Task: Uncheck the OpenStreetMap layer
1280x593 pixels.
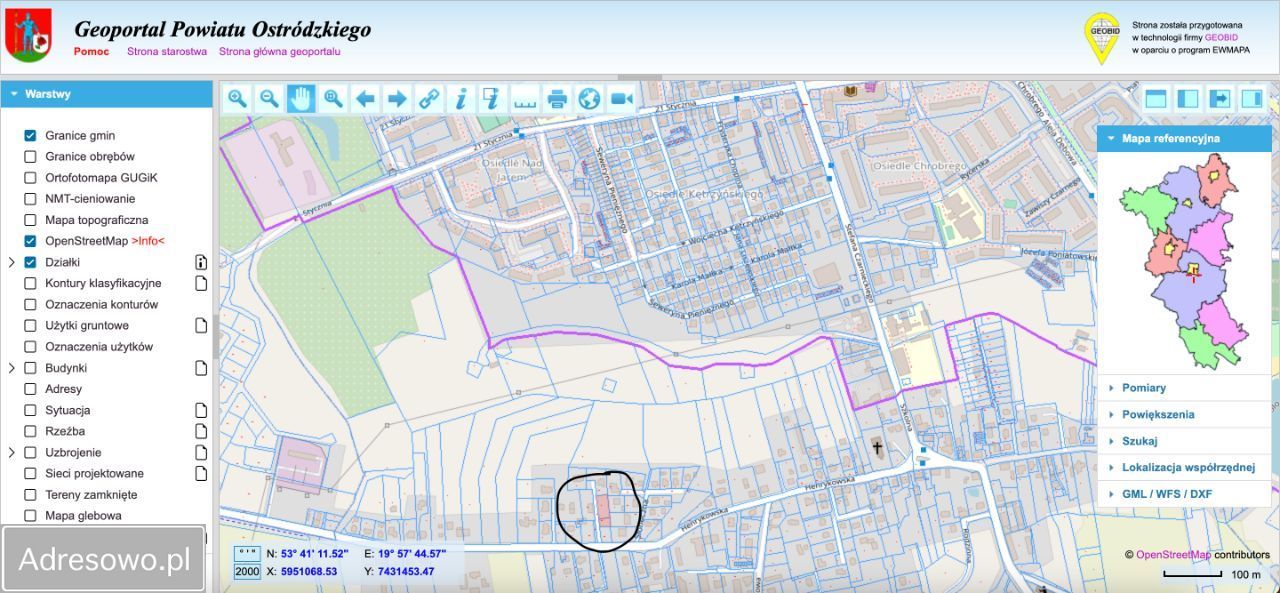Action: 30,241
